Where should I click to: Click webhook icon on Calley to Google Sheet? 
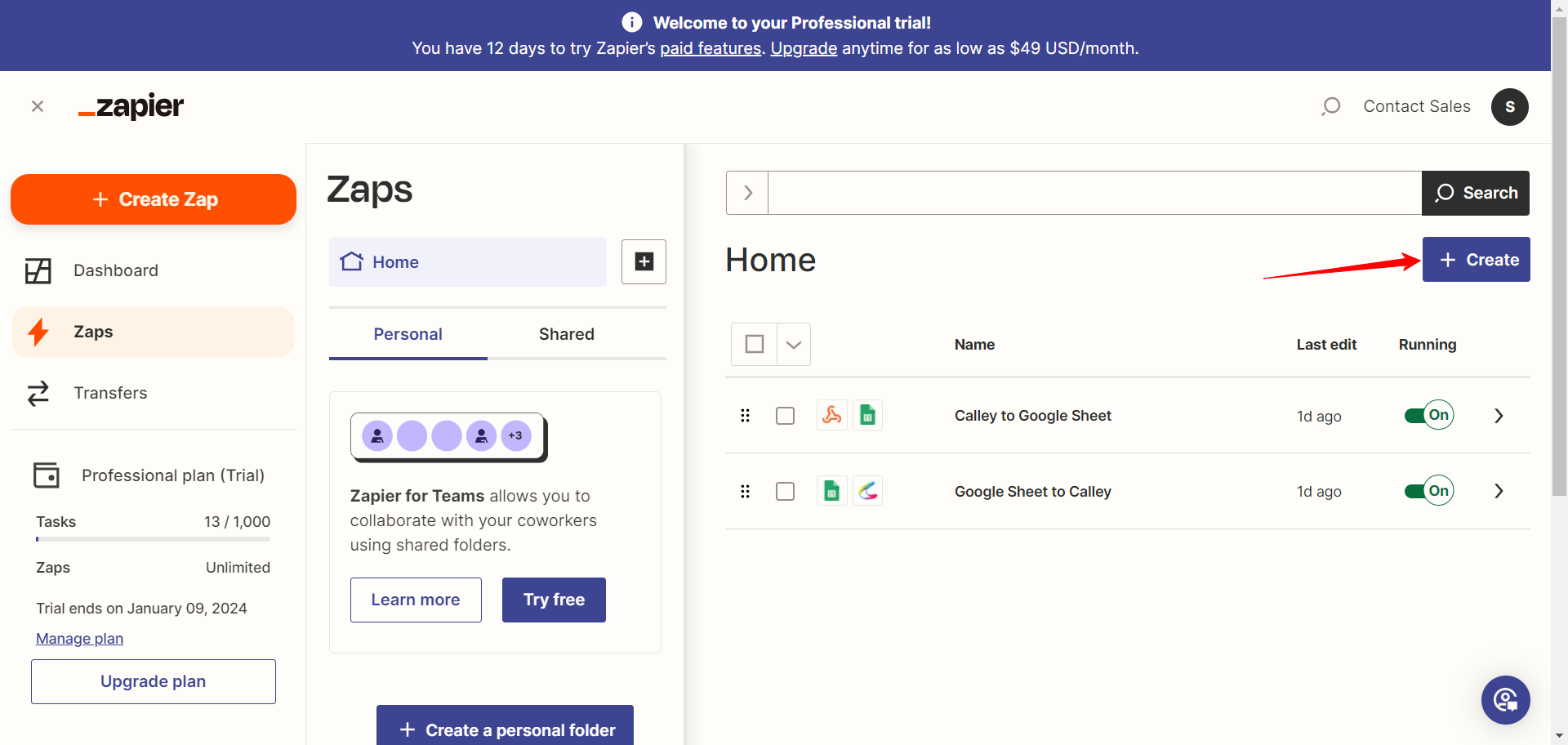click(x=832, y=415)
